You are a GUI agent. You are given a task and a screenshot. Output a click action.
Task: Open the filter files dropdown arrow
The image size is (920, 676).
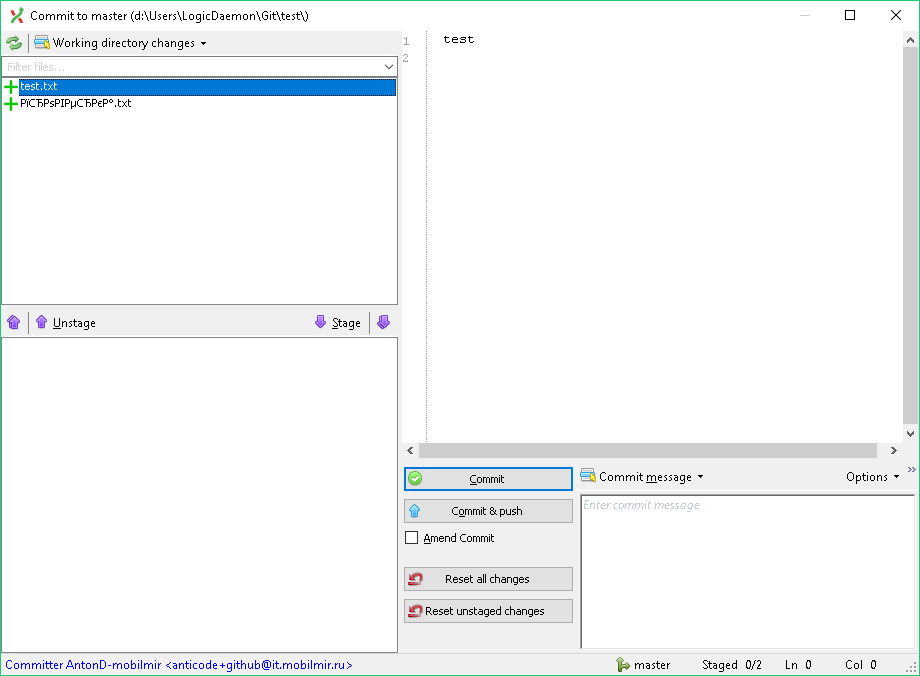pyautogui.click(x=388, y=64)
